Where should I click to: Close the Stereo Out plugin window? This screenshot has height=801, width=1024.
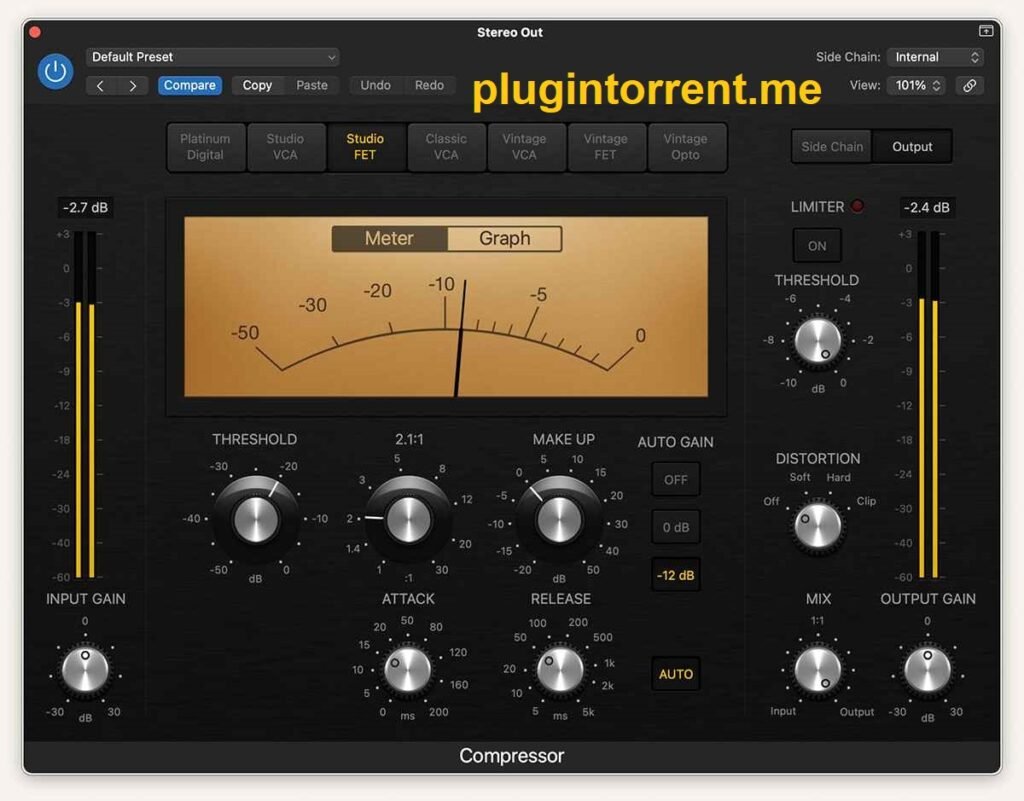coord(35,32)
